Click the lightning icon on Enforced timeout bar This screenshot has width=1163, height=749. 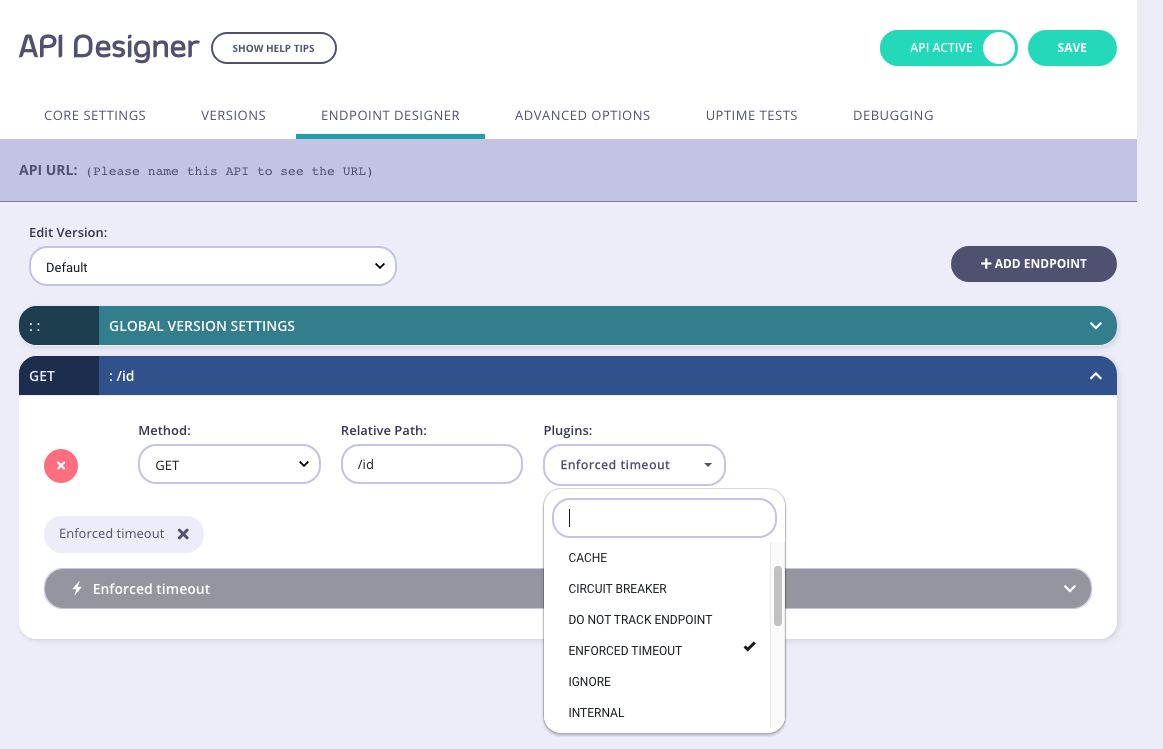coord(78,589)
